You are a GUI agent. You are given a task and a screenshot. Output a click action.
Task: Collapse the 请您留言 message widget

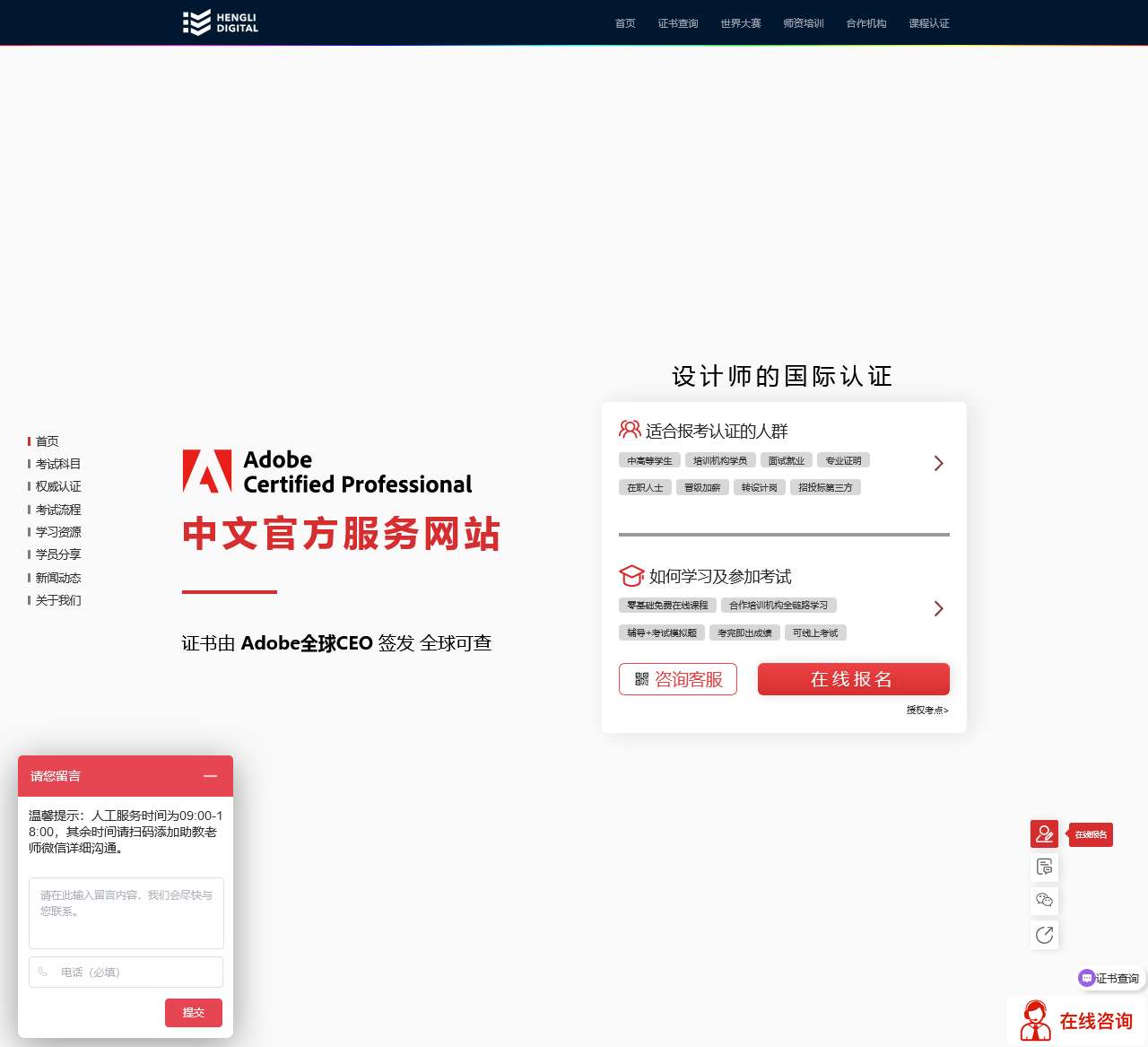click(x=211, y=775)
